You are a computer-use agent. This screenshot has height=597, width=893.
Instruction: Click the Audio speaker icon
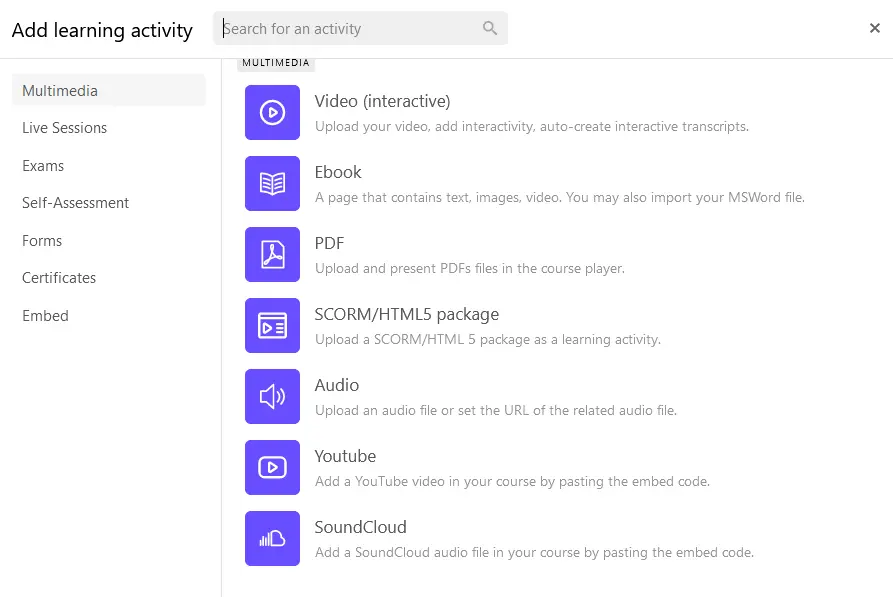point(272,396)
